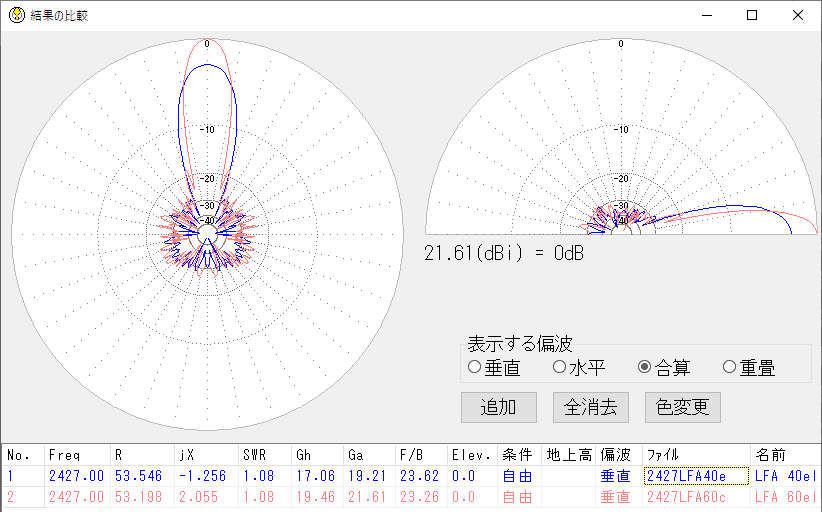The height and width of the screenshot is (512, 822).
Task: Click the app icon in the title bar
Action: click(16, 15)
